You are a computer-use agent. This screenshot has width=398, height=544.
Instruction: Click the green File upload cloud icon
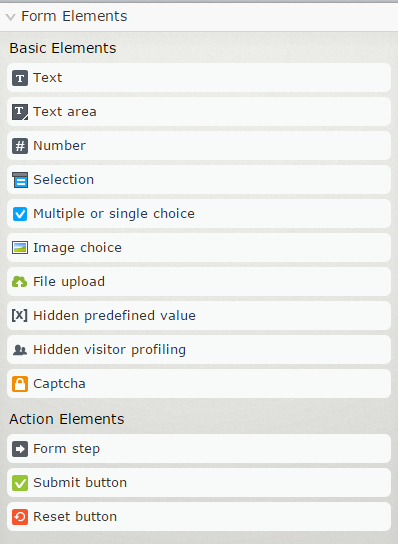(x=19, y=282)
